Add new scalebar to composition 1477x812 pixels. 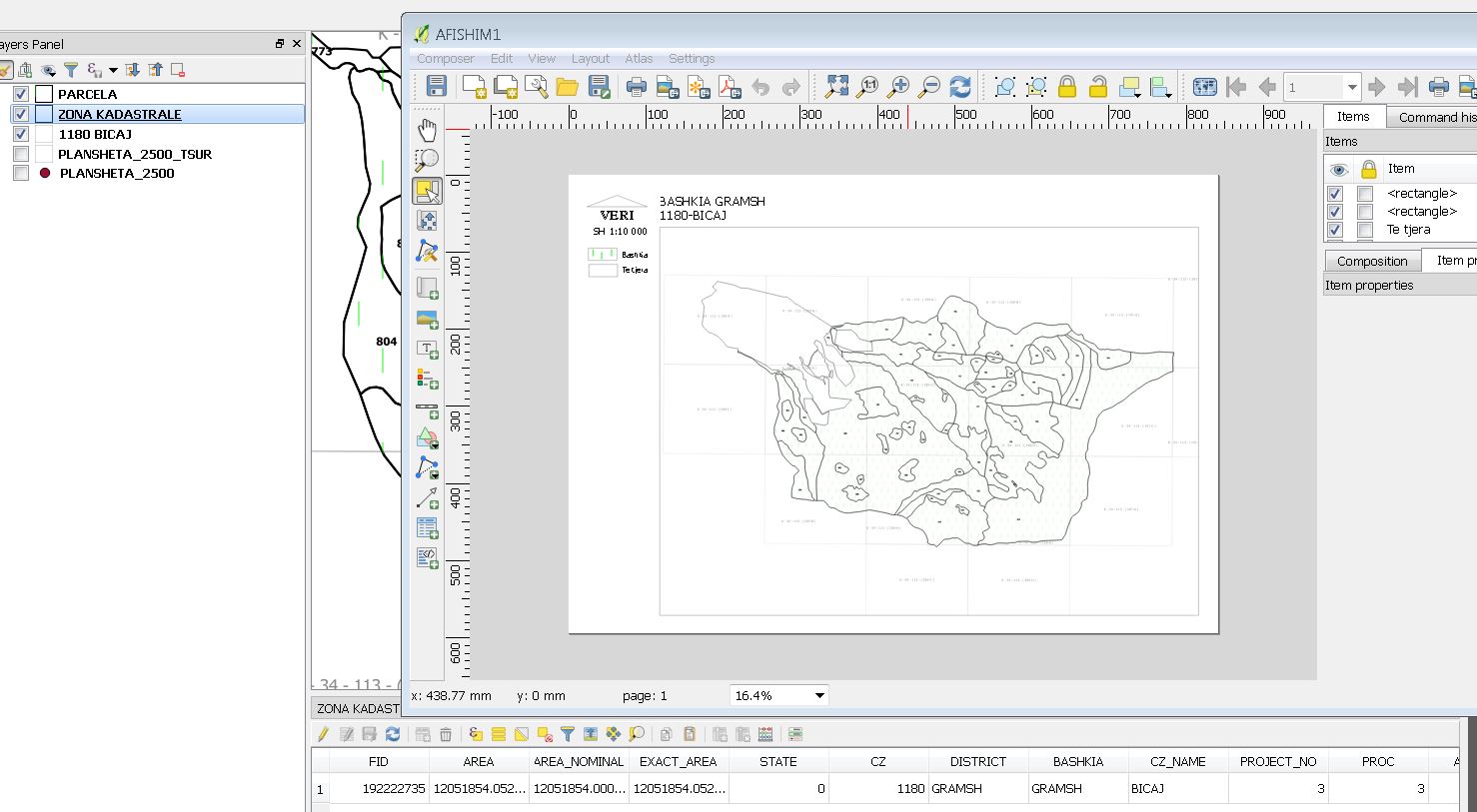coord(427,409)
